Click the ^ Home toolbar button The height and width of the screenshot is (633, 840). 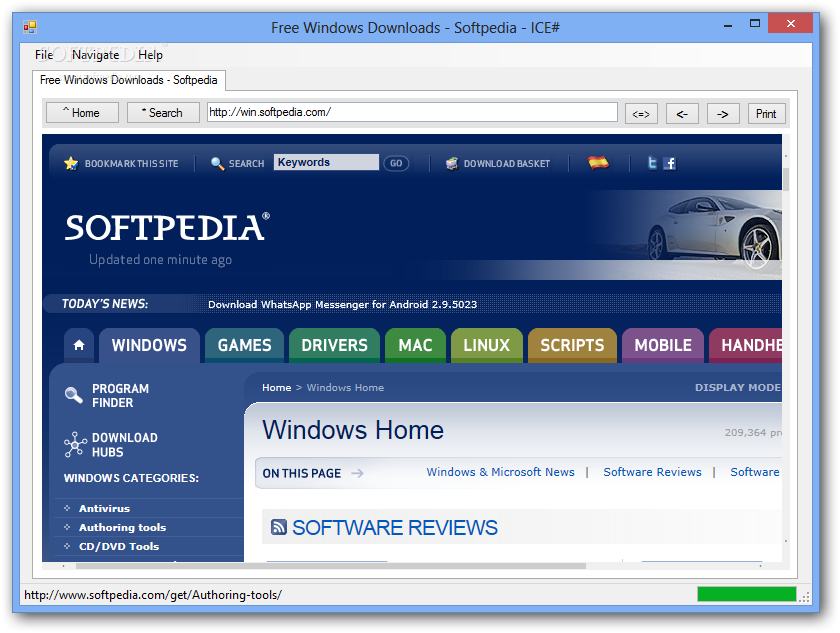82,112
